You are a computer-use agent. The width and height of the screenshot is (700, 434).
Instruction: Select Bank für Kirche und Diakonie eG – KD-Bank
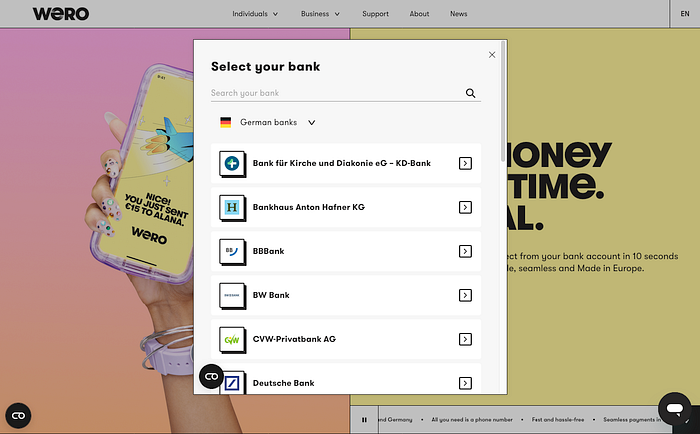point(346,163)
